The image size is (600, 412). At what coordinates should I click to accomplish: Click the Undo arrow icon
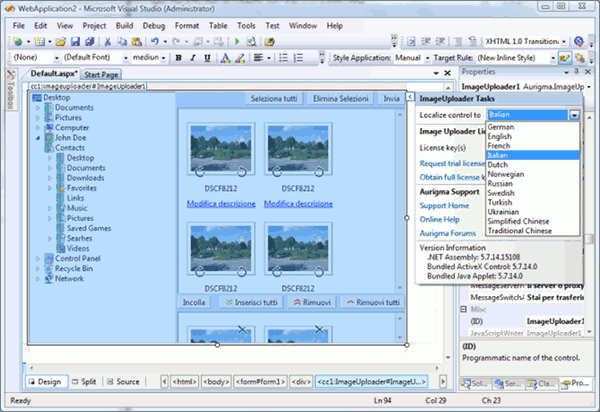point(154,41)
